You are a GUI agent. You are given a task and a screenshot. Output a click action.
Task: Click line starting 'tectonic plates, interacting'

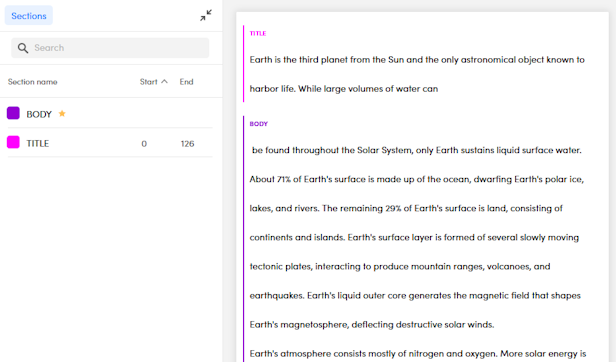[x=400, y=266]
